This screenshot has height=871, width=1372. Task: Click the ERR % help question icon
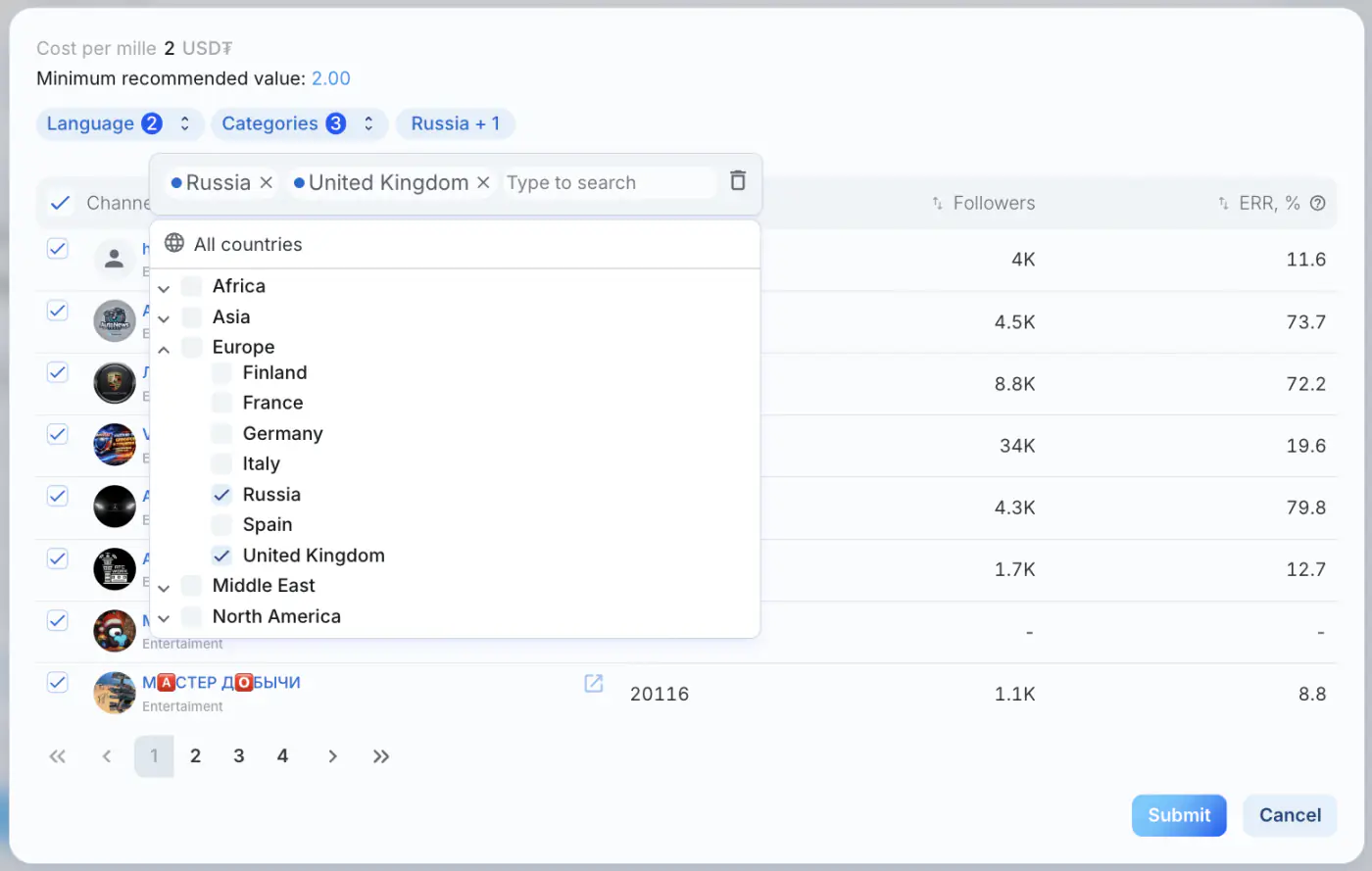point(1318,203)
